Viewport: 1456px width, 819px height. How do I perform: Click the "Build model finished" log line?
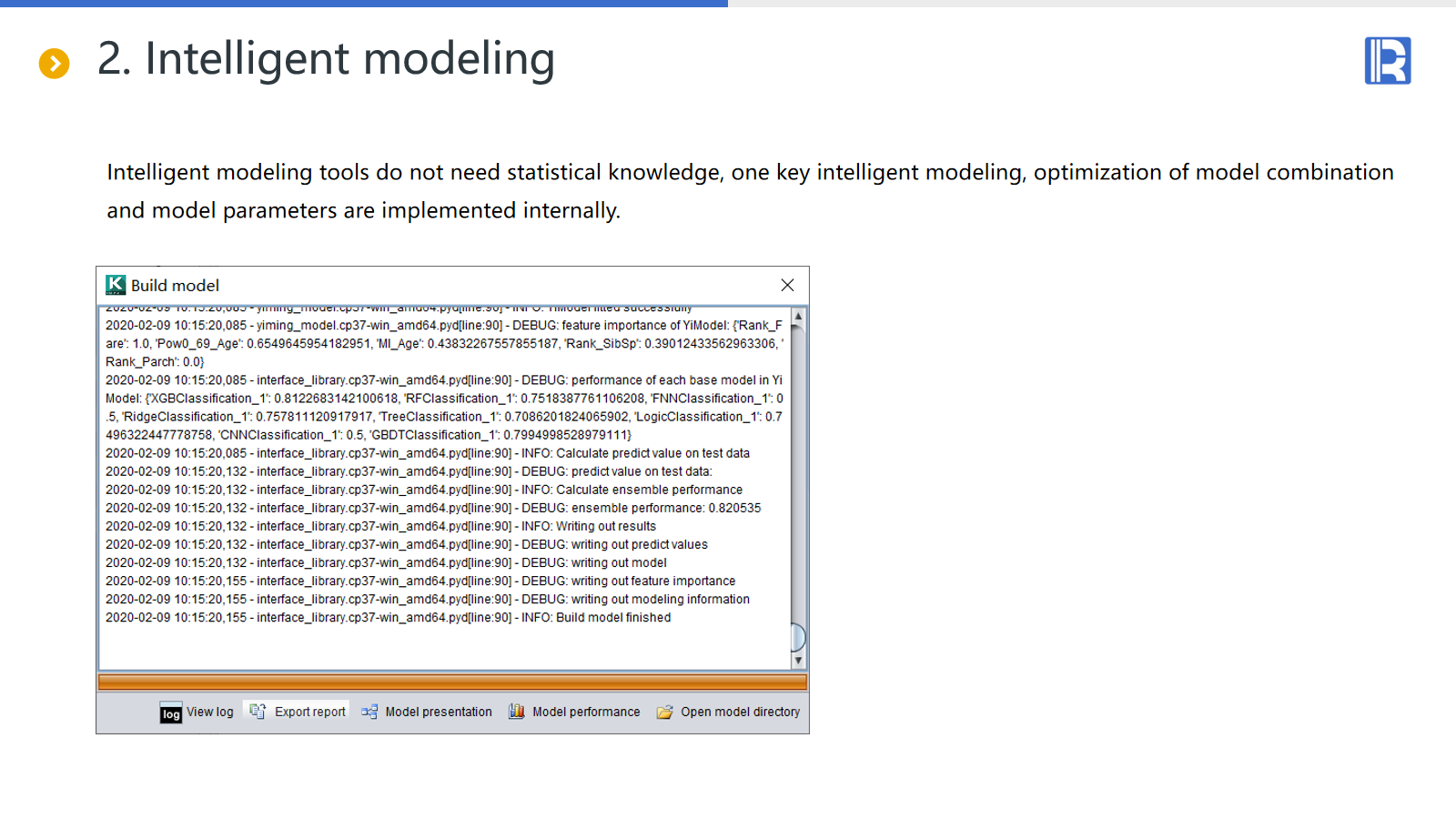388,617
